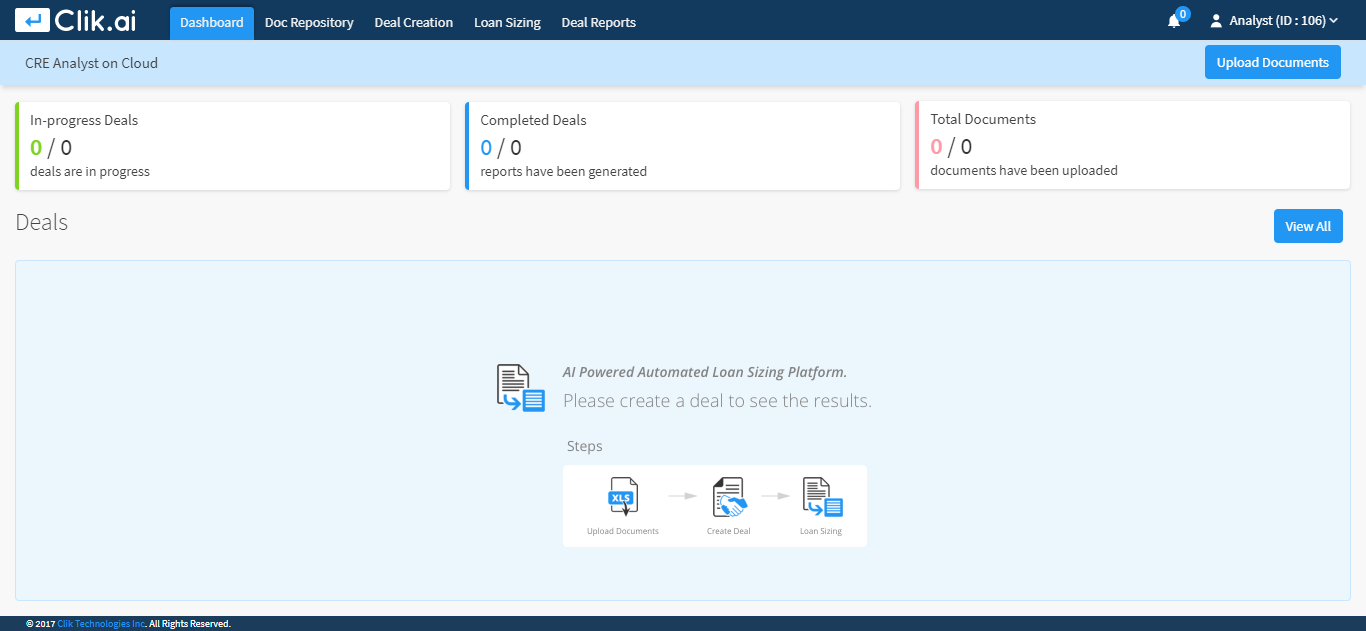Screen dimensions: 1366x631
Task: Go to the Deal Creation tab
Action: click(413, 22)
